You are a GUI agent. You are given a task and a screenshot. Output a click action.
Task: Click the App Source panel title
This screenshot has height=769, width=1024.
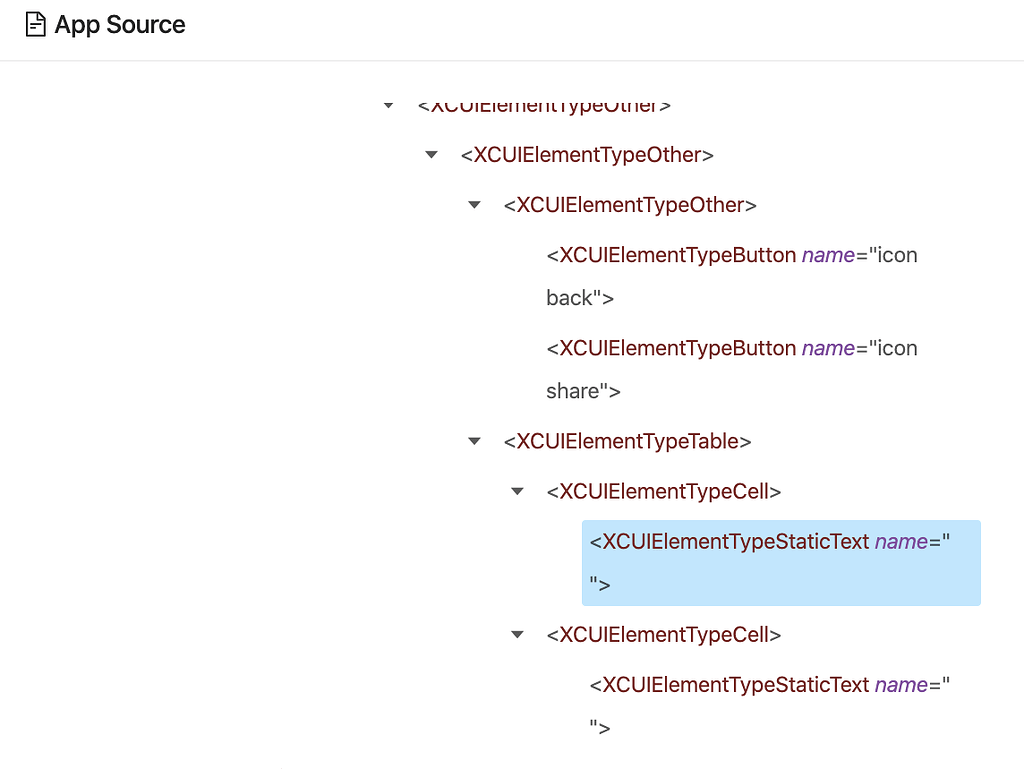(118, 24)
